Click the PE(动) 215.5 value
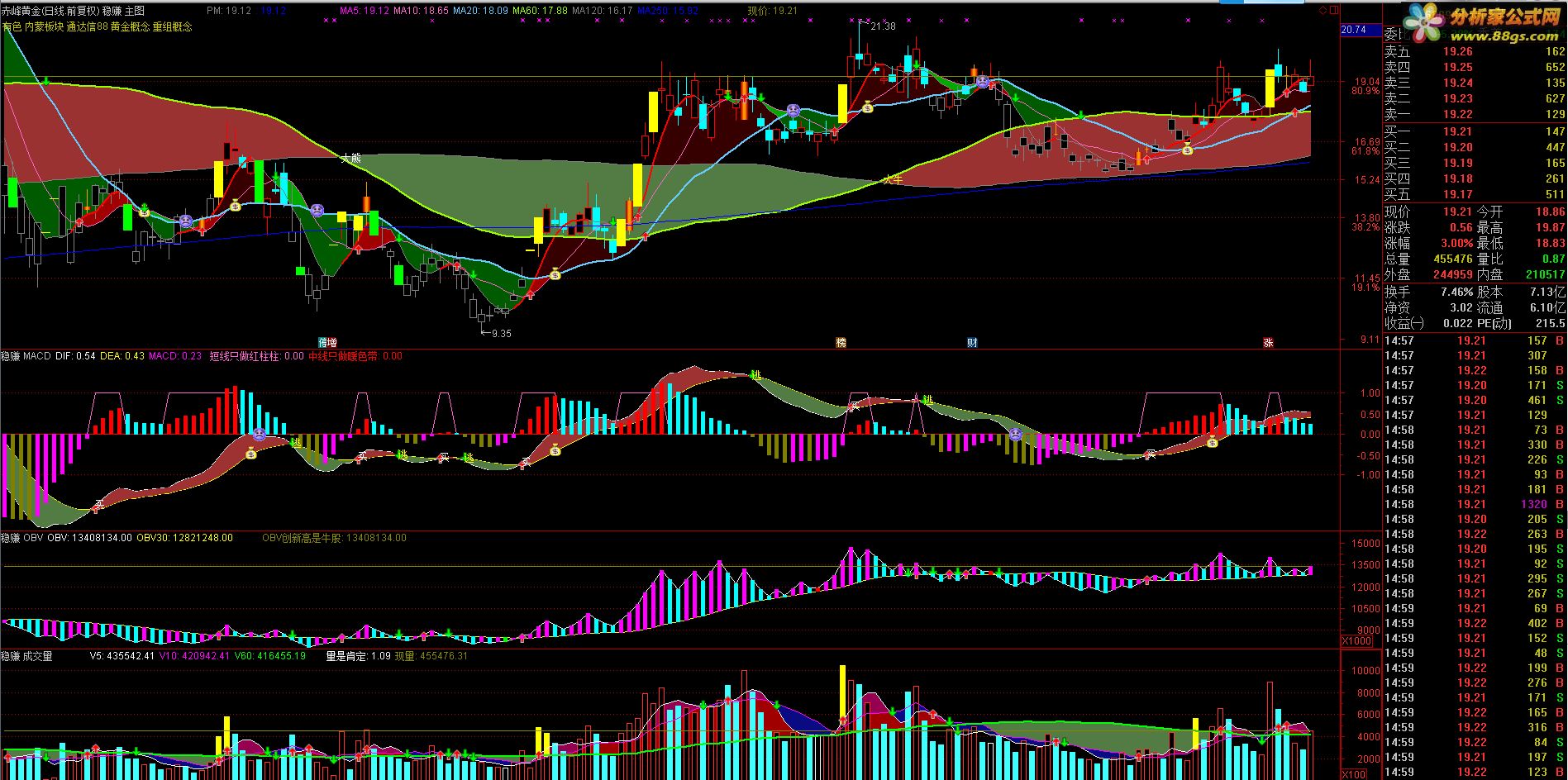Image resolution: width=1568 pixels, height=780 pixels. (x=1551, y=323)
